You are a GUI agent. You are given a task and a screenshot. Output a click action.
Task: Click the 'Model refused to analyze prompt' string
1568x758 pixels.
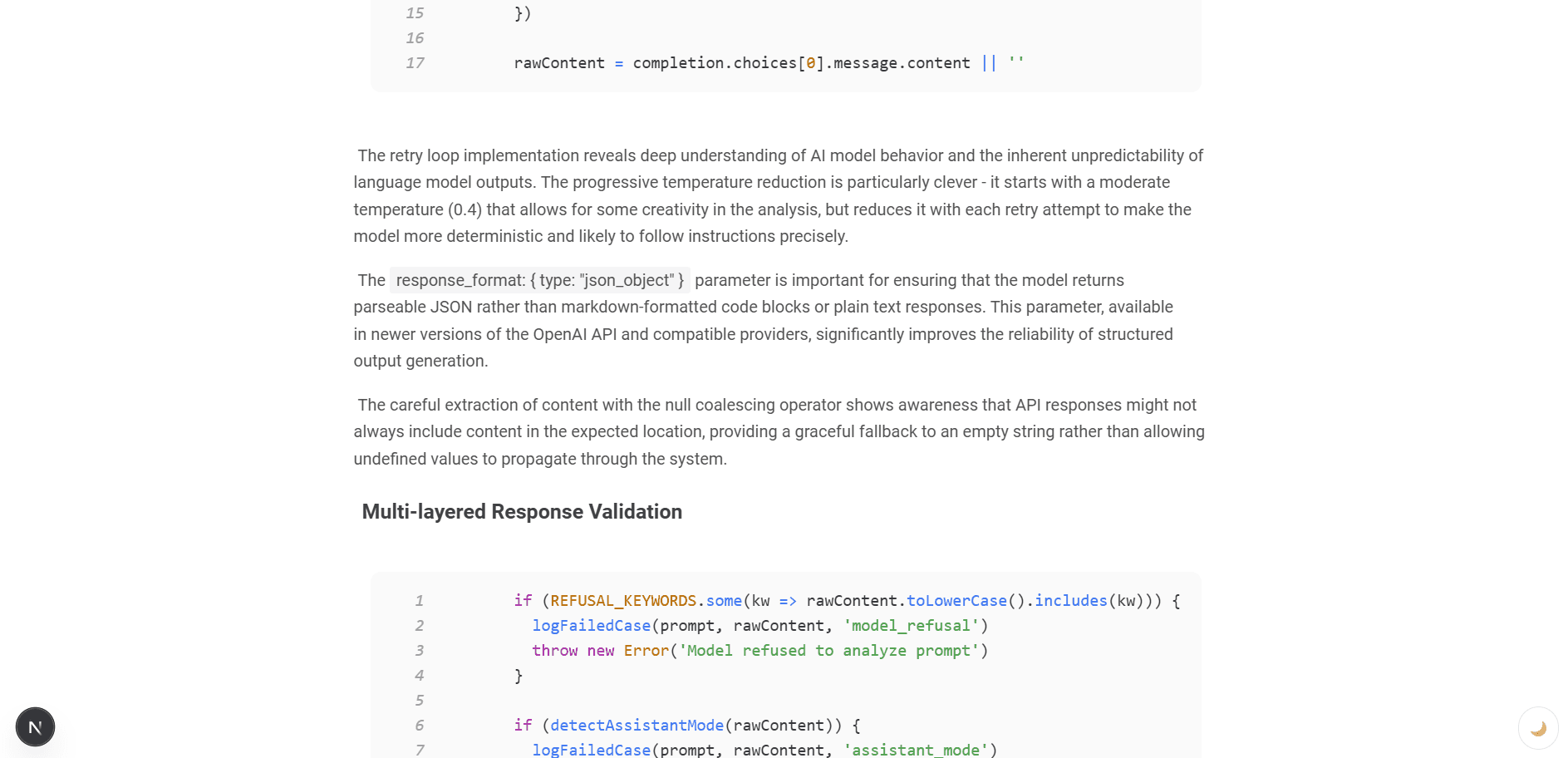[x=828, y=651]
